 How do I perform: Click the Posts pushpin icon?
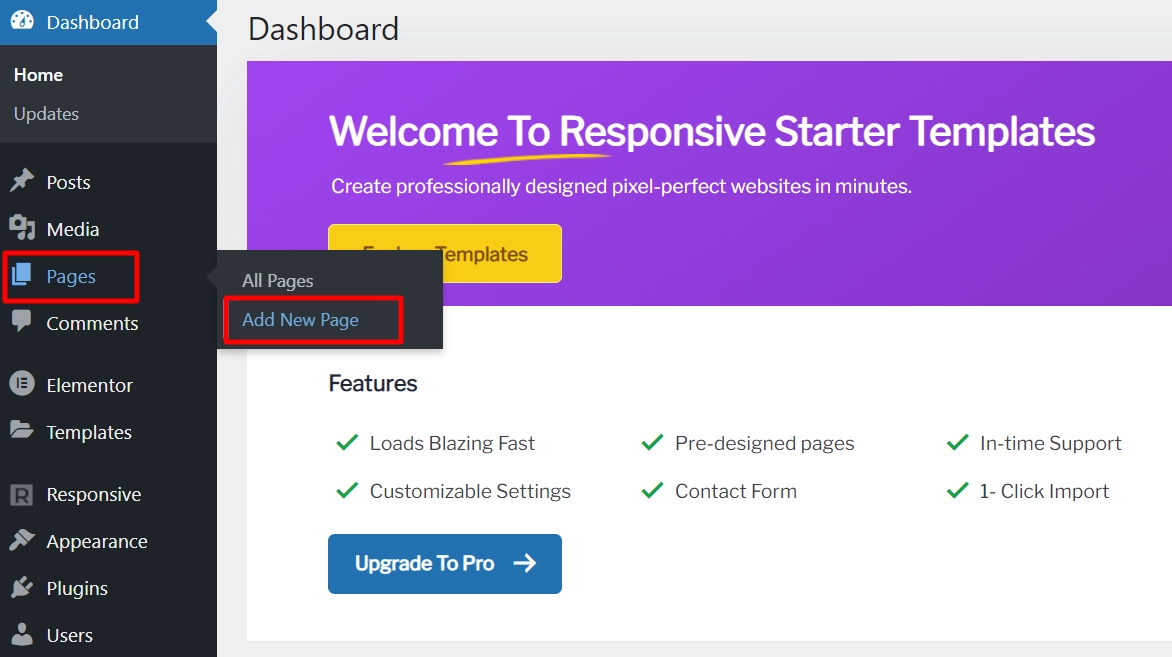tap(22, 180)
